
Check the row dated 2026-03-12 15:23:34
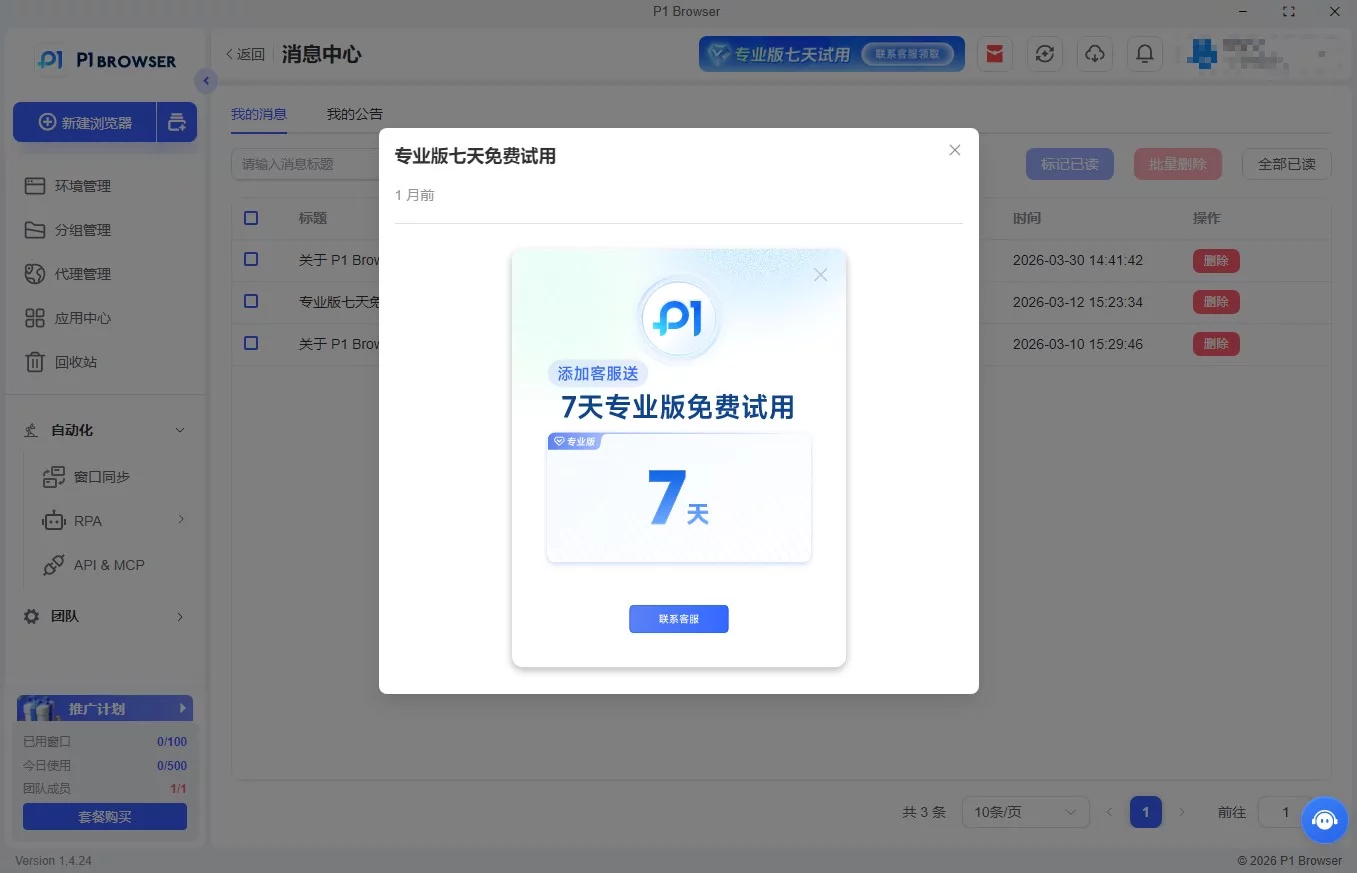click(251, 302)
